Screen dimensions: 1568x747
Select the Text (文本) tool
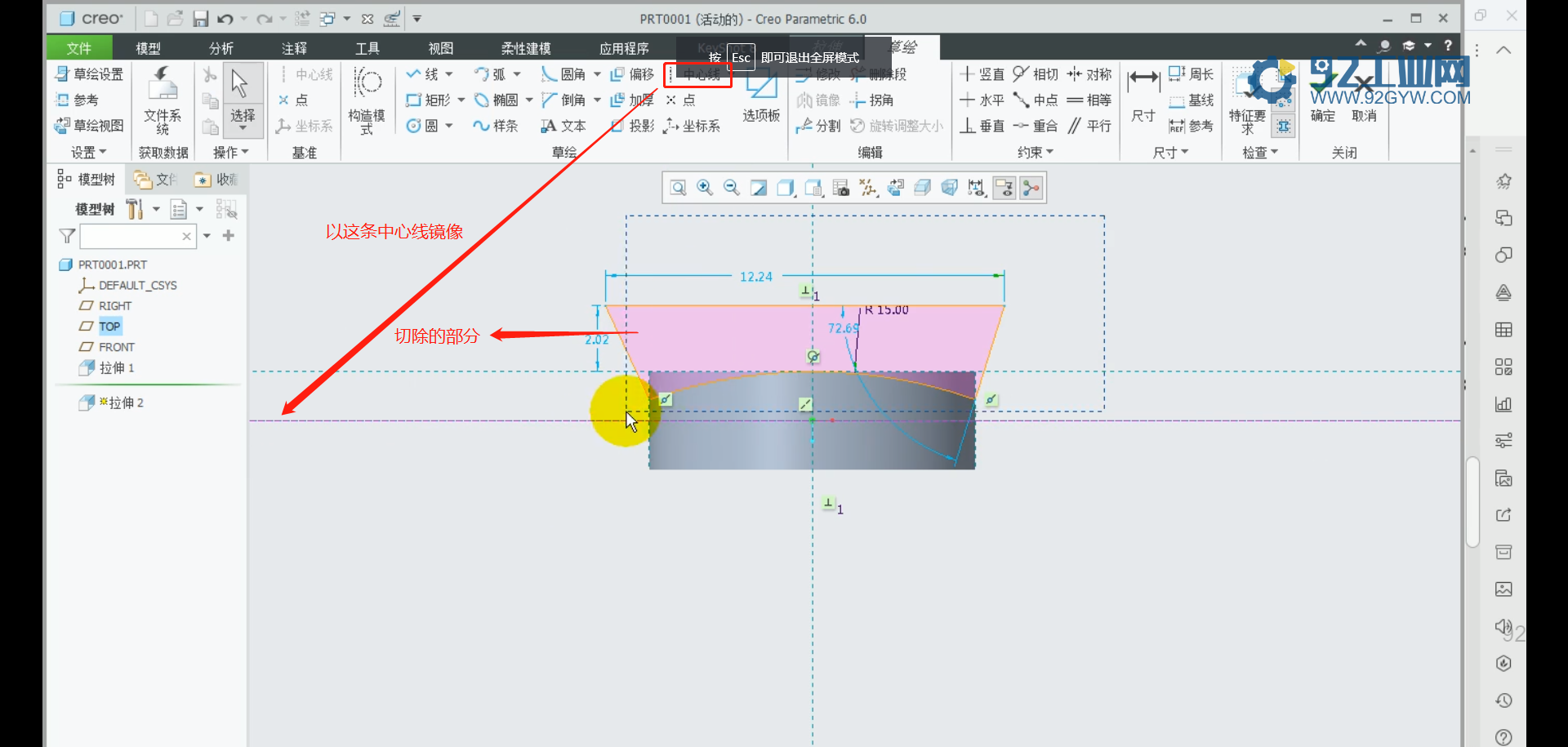(563, 126)
